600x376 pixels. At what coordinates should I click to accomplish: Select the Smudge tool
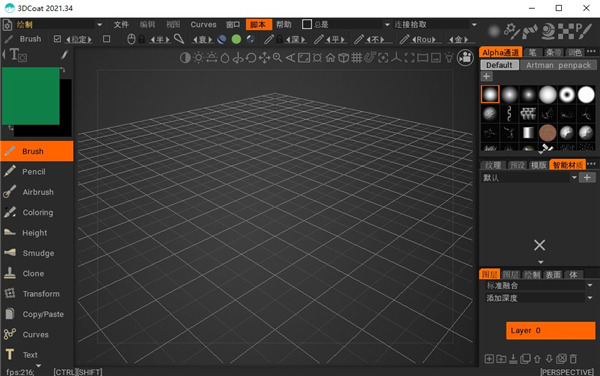37,253
